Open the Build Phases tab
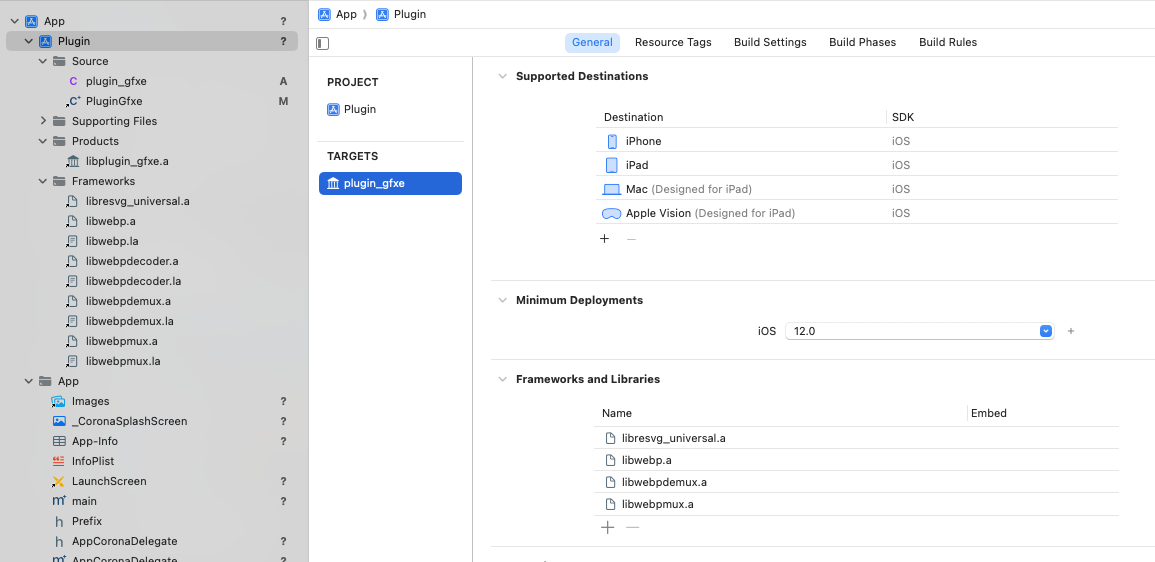Image resolution: width=1155 pixels, height=562 pixels. (x=863, y=43)
